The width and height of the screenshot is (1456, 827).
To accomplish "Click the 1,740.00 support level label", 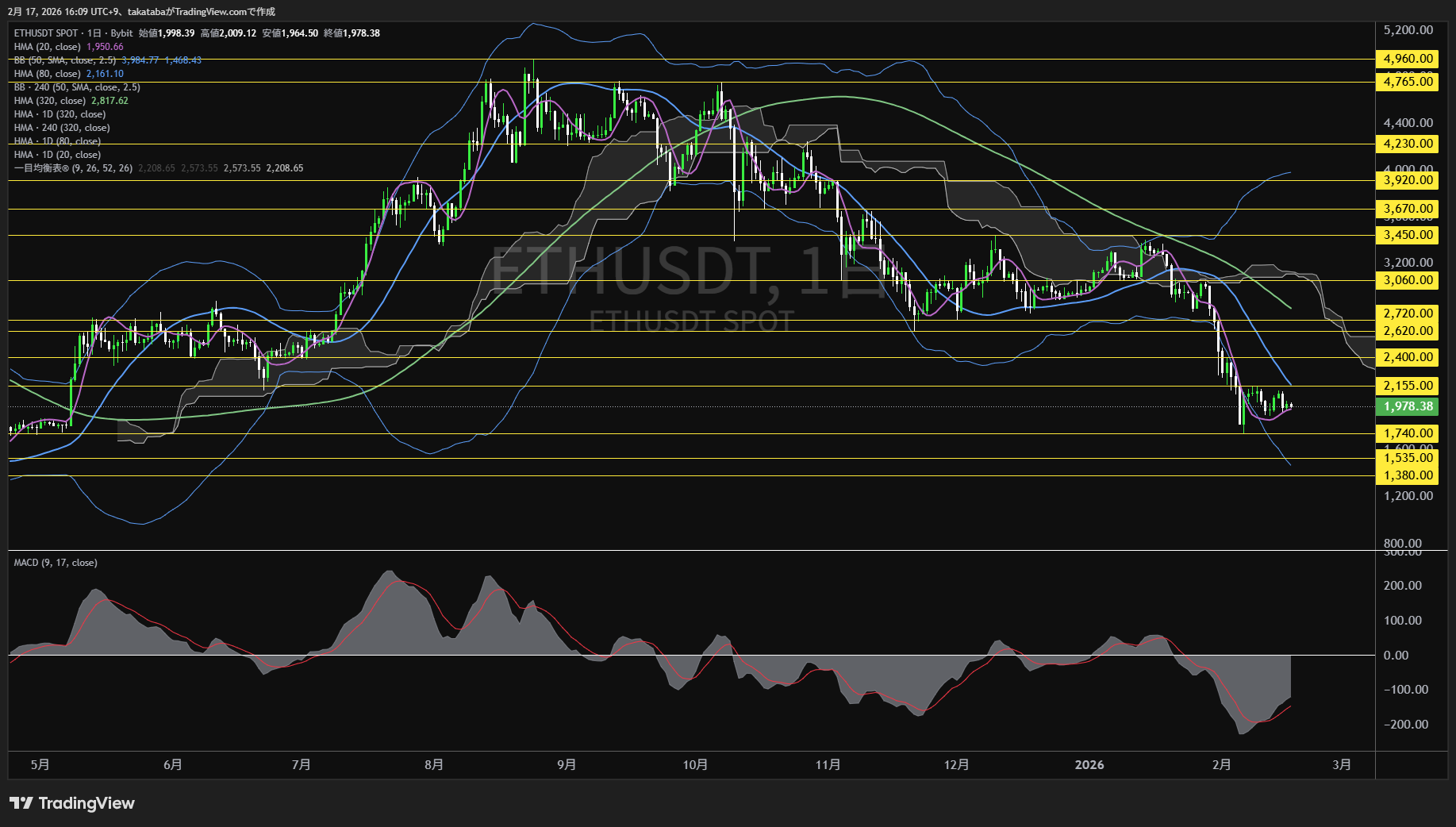I will (1408, 433).
